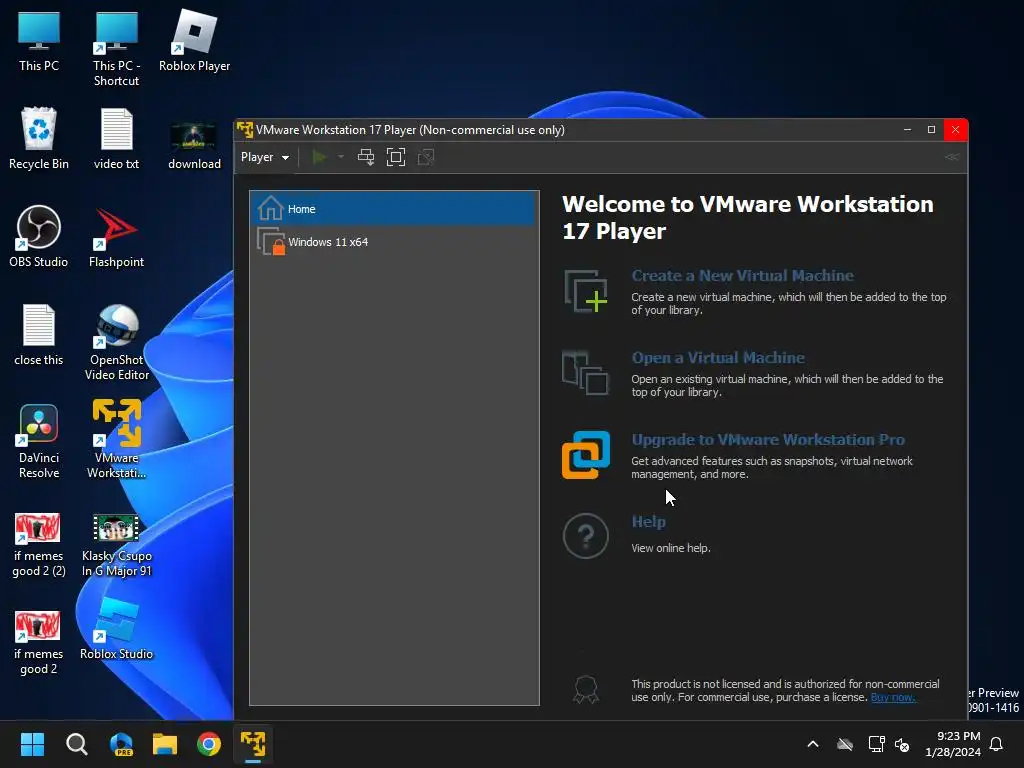Select Roblox Studio desktop icon
The width and height of the screenshot is (1024, 768).
coord(116,630)
